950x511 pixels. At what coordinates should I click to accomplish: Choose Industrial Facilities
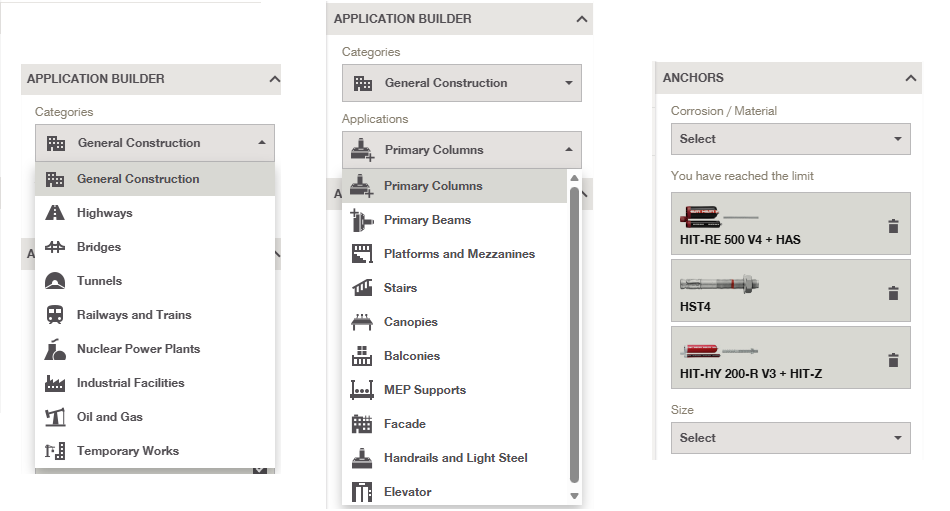pos(154,382)
